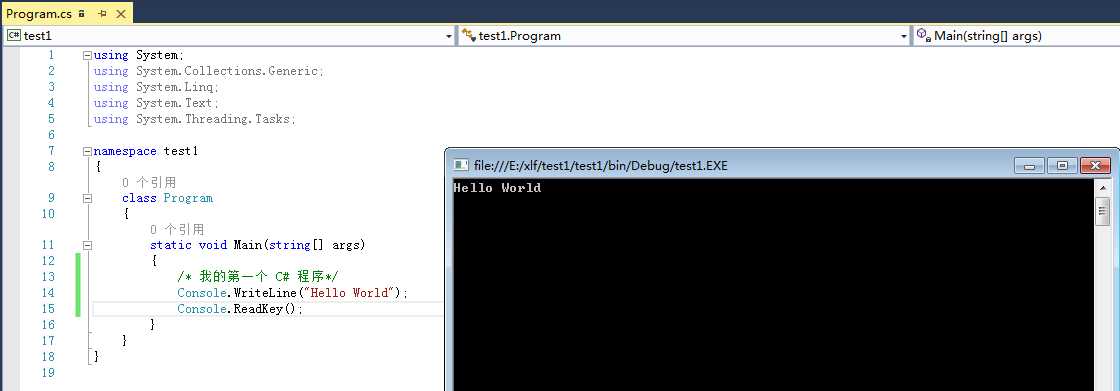The width and height of the screenshot is (1120, 391).
Task: Maximize the test1.EXE console window
Action: click(1062, 166)
